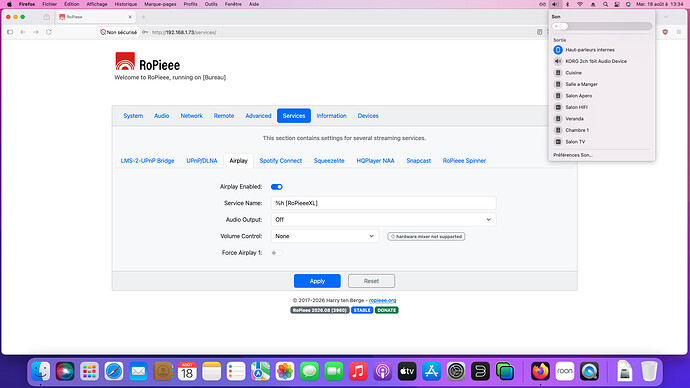690x388 pixels.
Task: Open Calendar from the Dock
Action: coord(187,371)
